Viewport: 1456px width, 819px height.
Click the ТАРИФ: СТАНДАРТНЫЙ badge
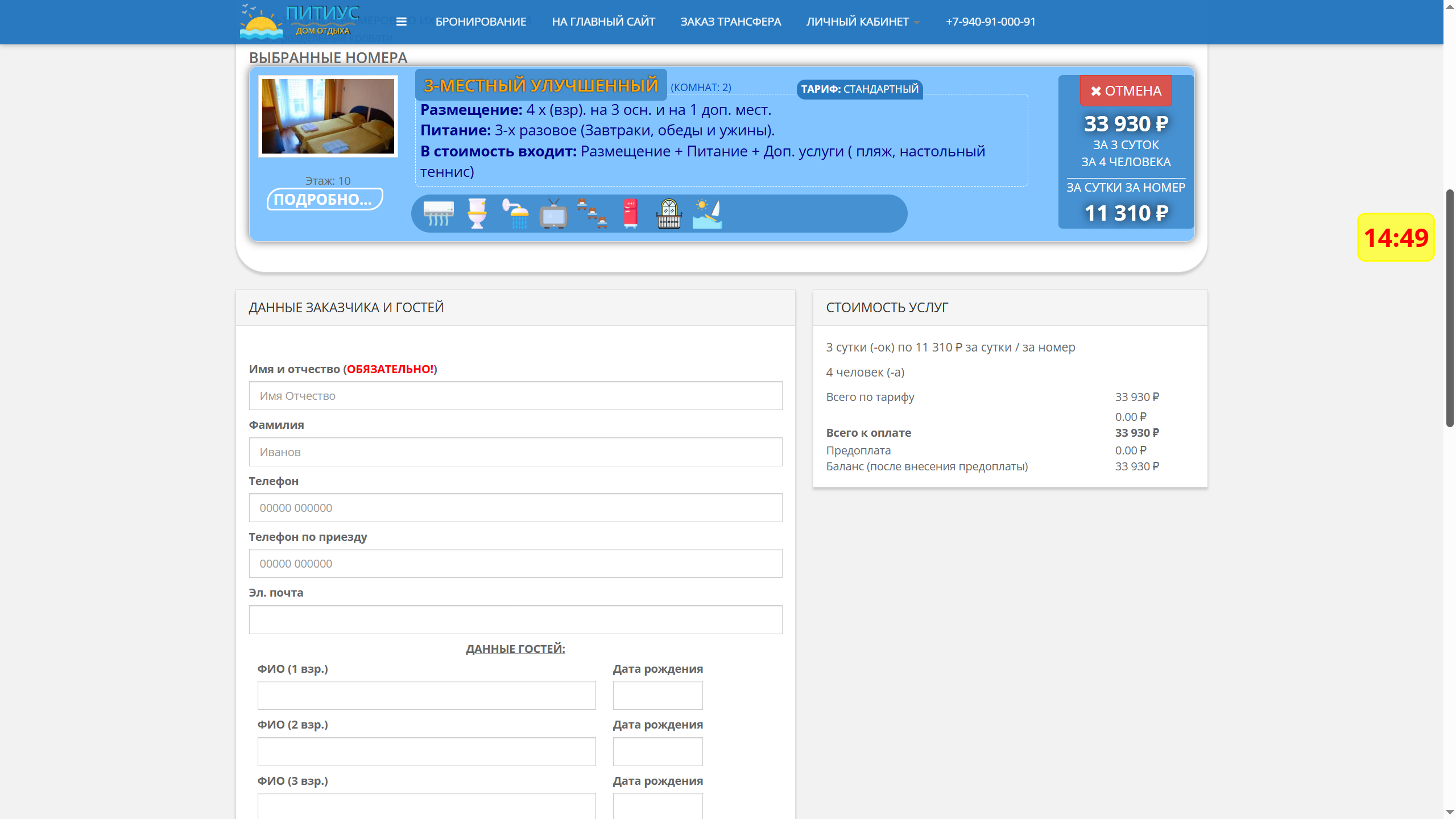(x=859, y=89)
